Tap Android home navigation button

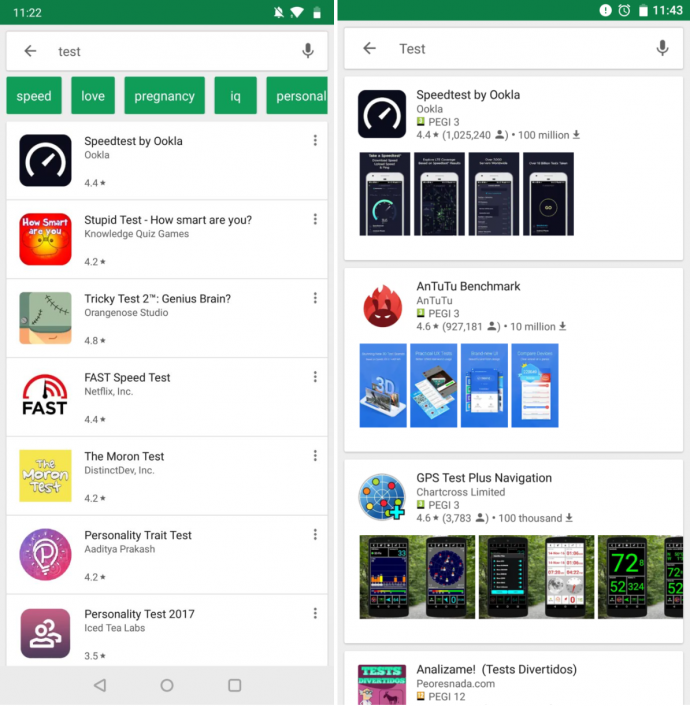click(167, 685)
